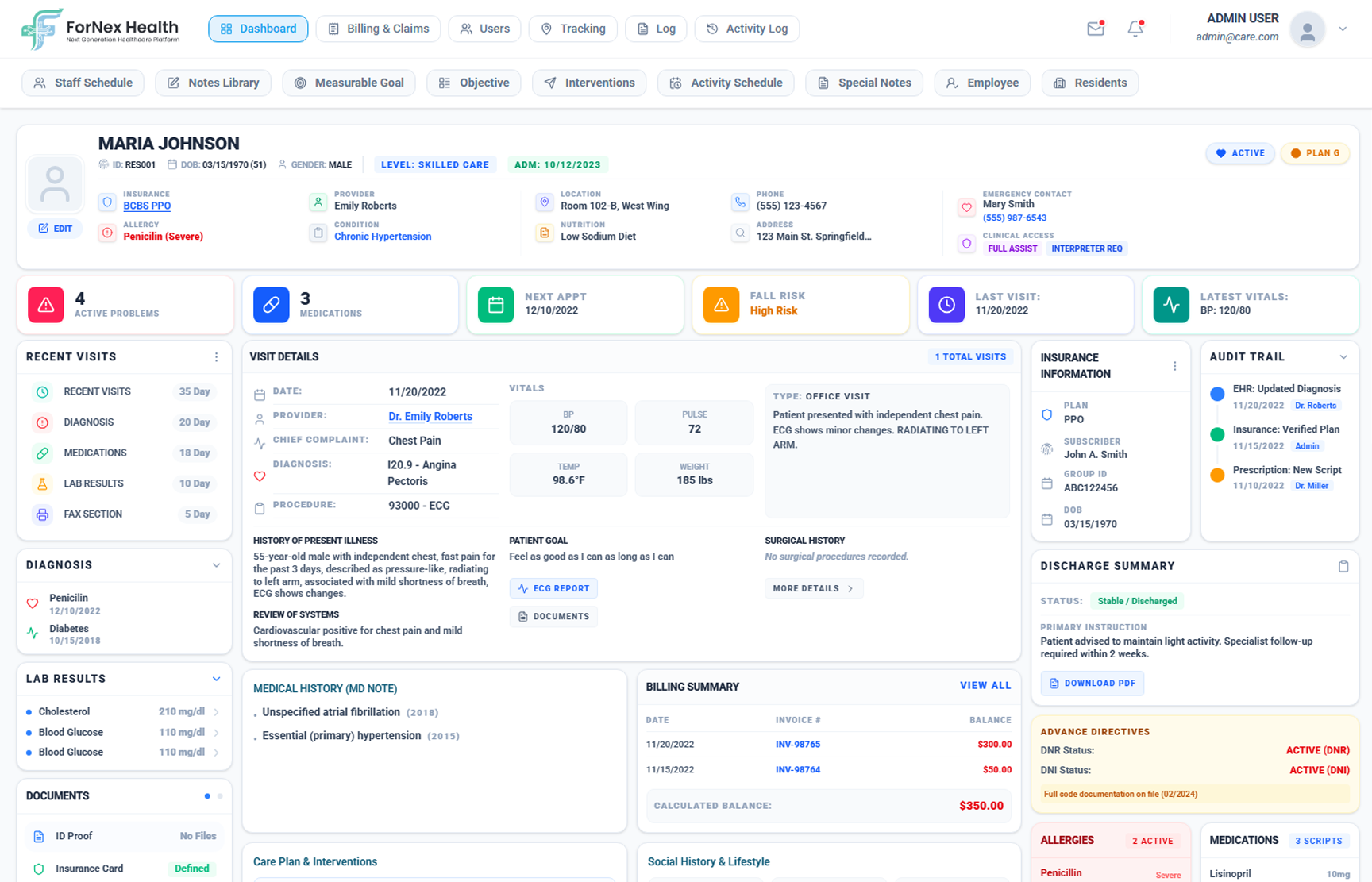Collapse the Lab Results panel
1372x882 pixels.
click(x=216, y=679)
